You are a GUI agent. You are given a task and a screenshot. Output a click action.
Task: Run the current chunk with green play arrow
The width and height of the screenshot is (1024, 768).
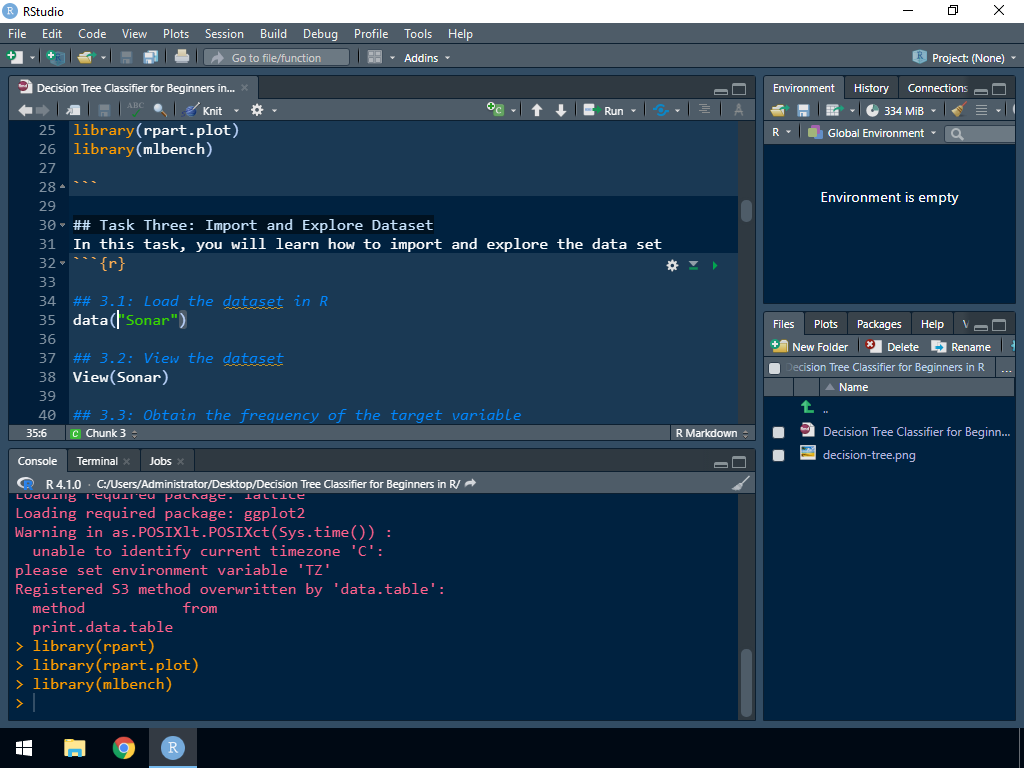[714, 265]
